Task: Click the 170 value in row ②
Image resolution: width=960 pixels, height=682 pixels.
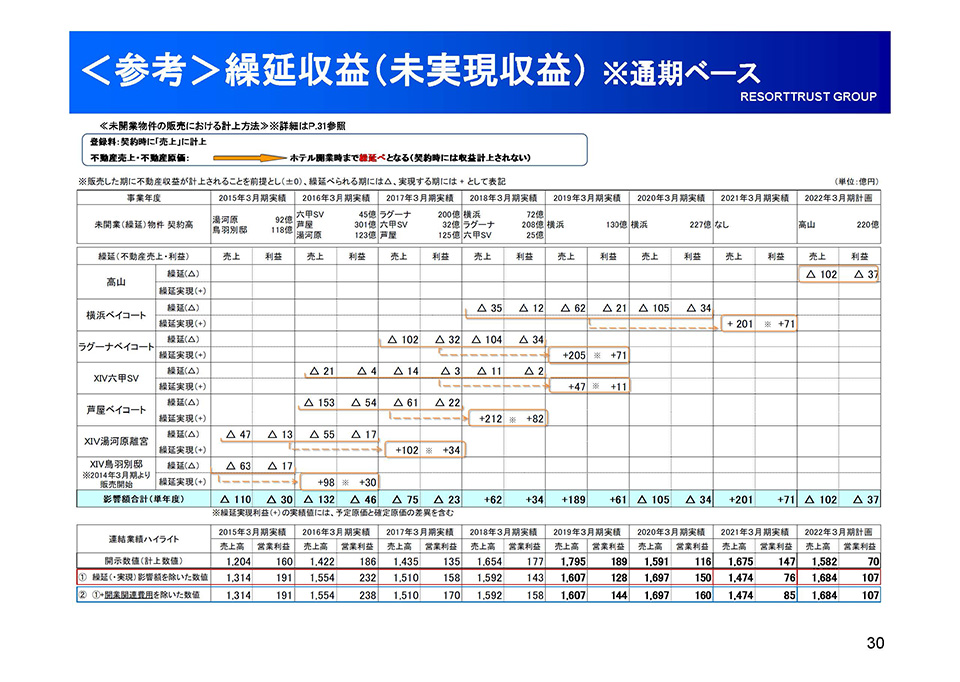Action: (x=451, y=595)
